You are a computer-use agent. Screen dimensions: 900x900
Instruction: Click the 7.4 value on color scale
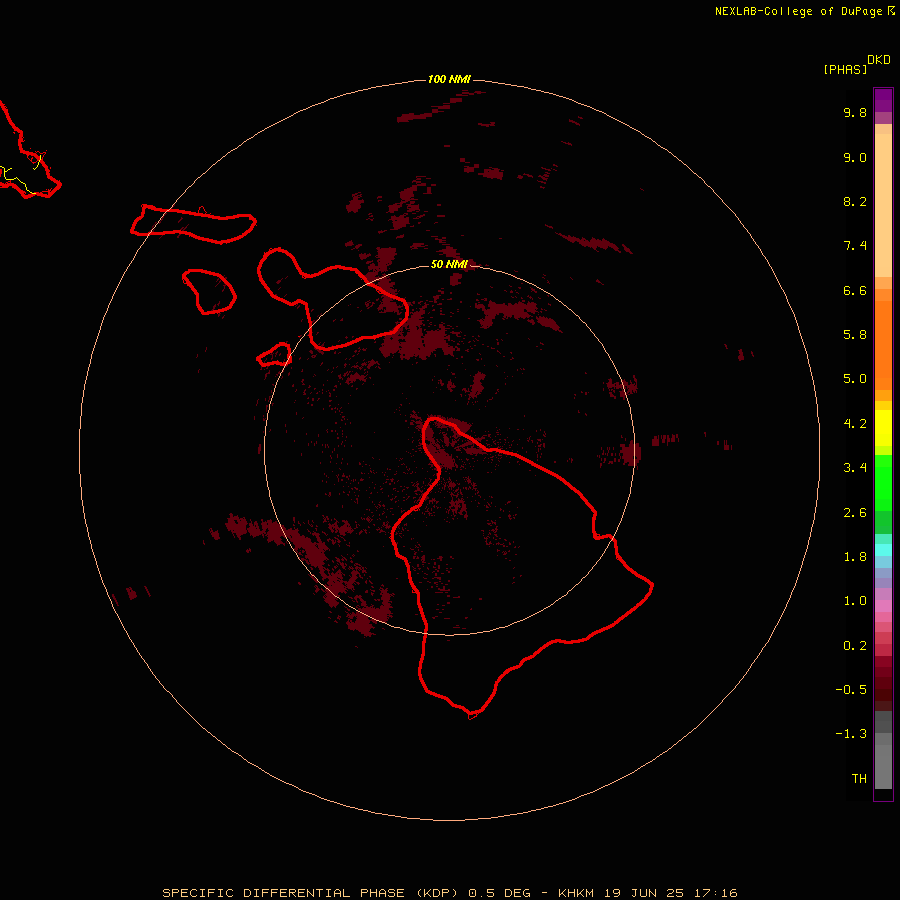pyautogui.click(x=855, y=246)
